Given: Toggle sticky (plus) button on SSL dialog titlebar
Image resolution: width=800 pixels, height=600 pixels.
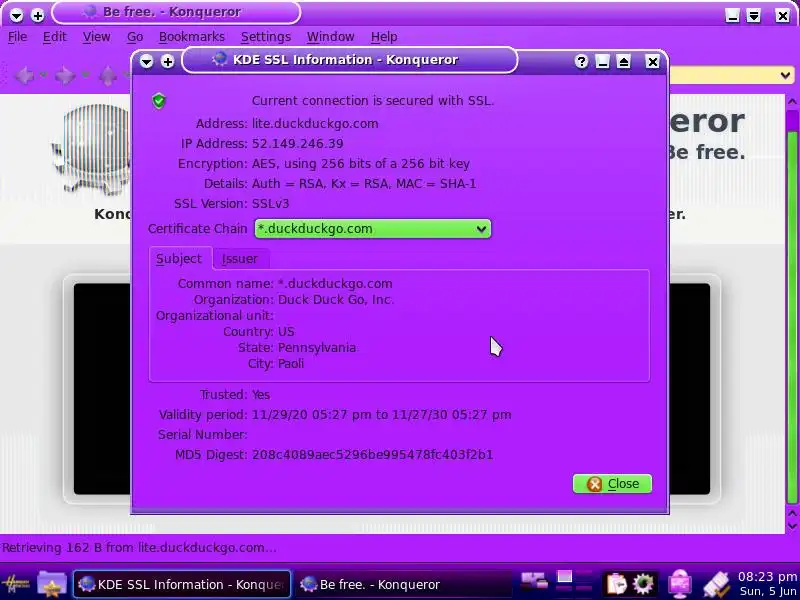Looking at the screenshot, I should (167, 61).
